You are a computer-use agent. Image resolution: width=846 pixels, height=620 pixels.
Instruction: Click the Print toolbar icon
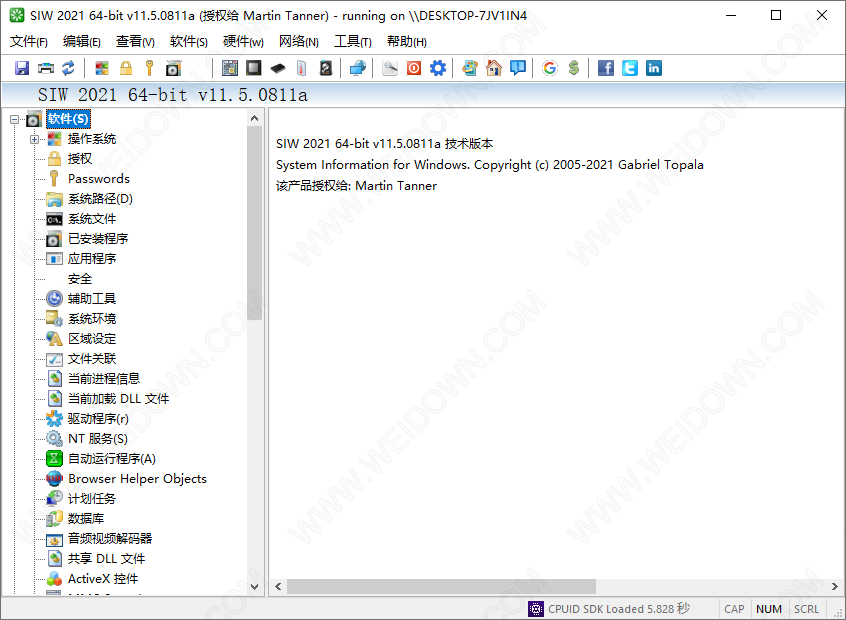pyautogui.click(x=46, y=68)
